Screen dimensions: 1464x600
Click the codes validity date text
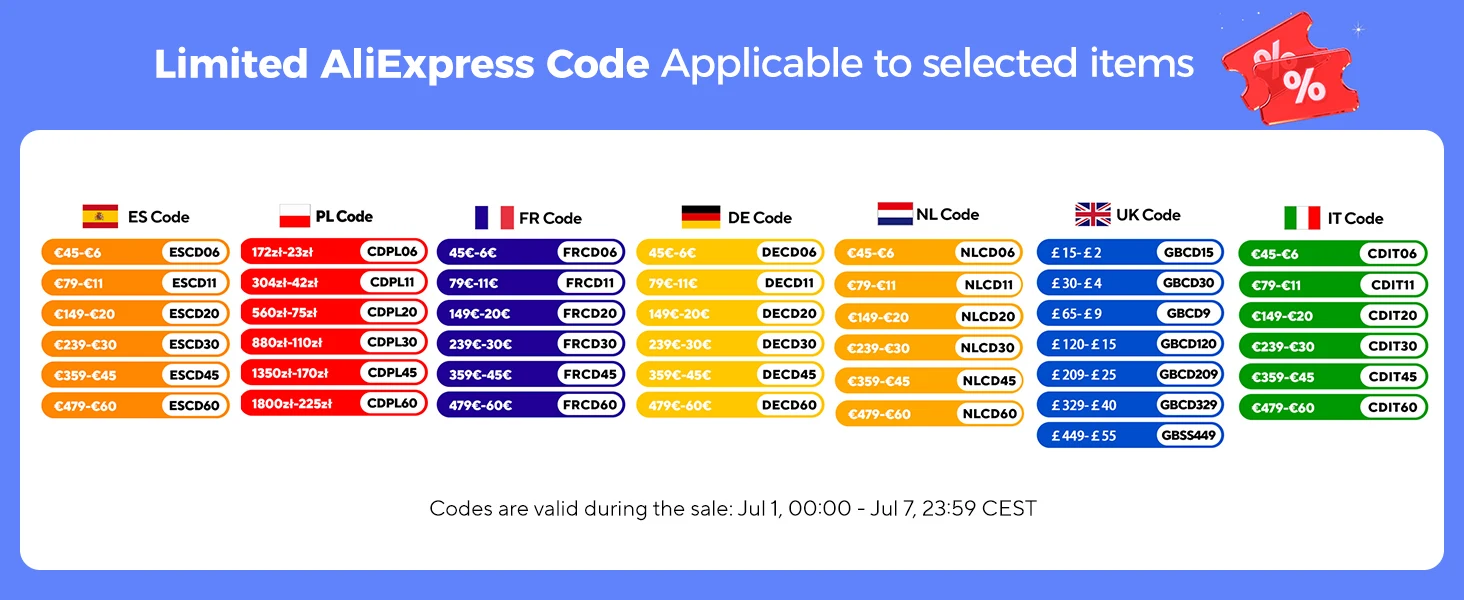tap(733, 508)
